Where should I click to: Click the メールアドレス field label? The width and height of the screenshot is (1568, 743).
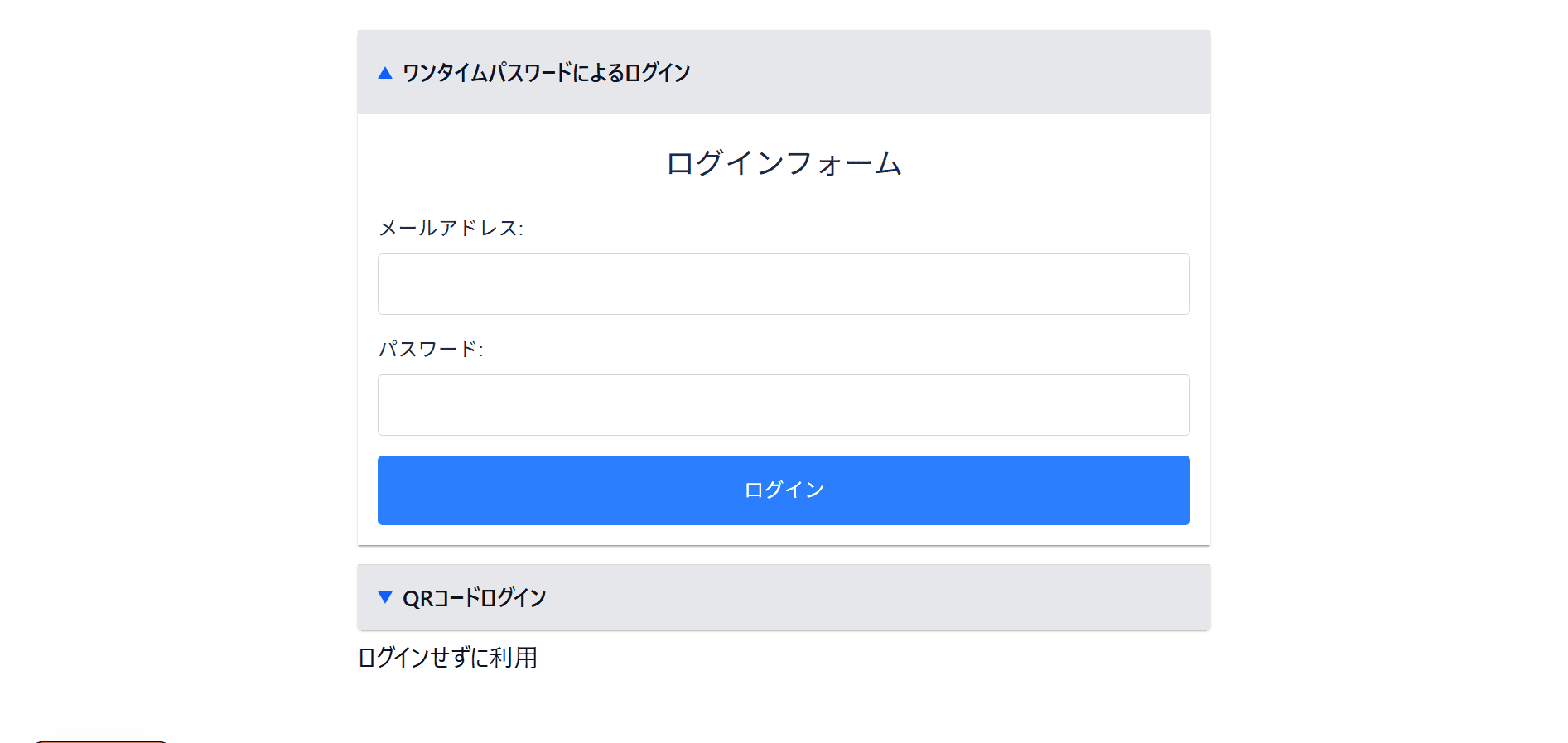[451, 229]
